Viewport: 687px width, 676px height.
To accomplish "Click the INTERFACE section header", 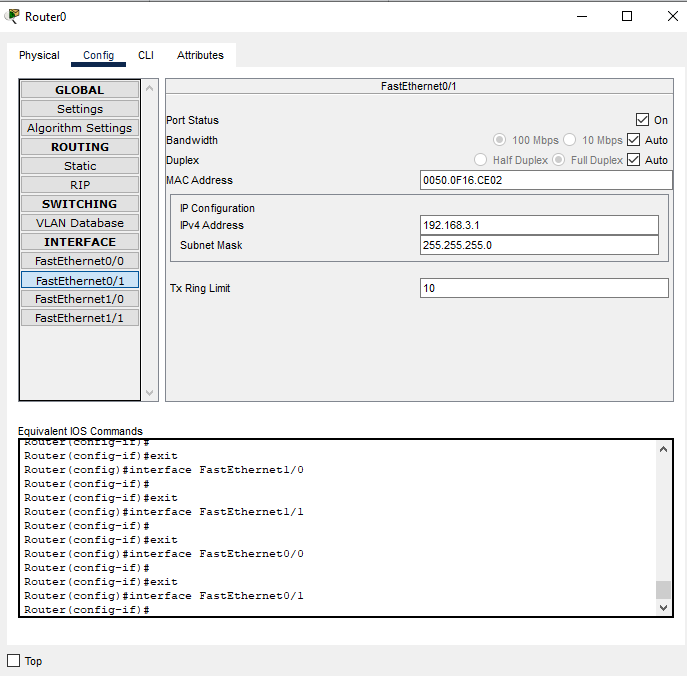I will click(x=80, y=242).
